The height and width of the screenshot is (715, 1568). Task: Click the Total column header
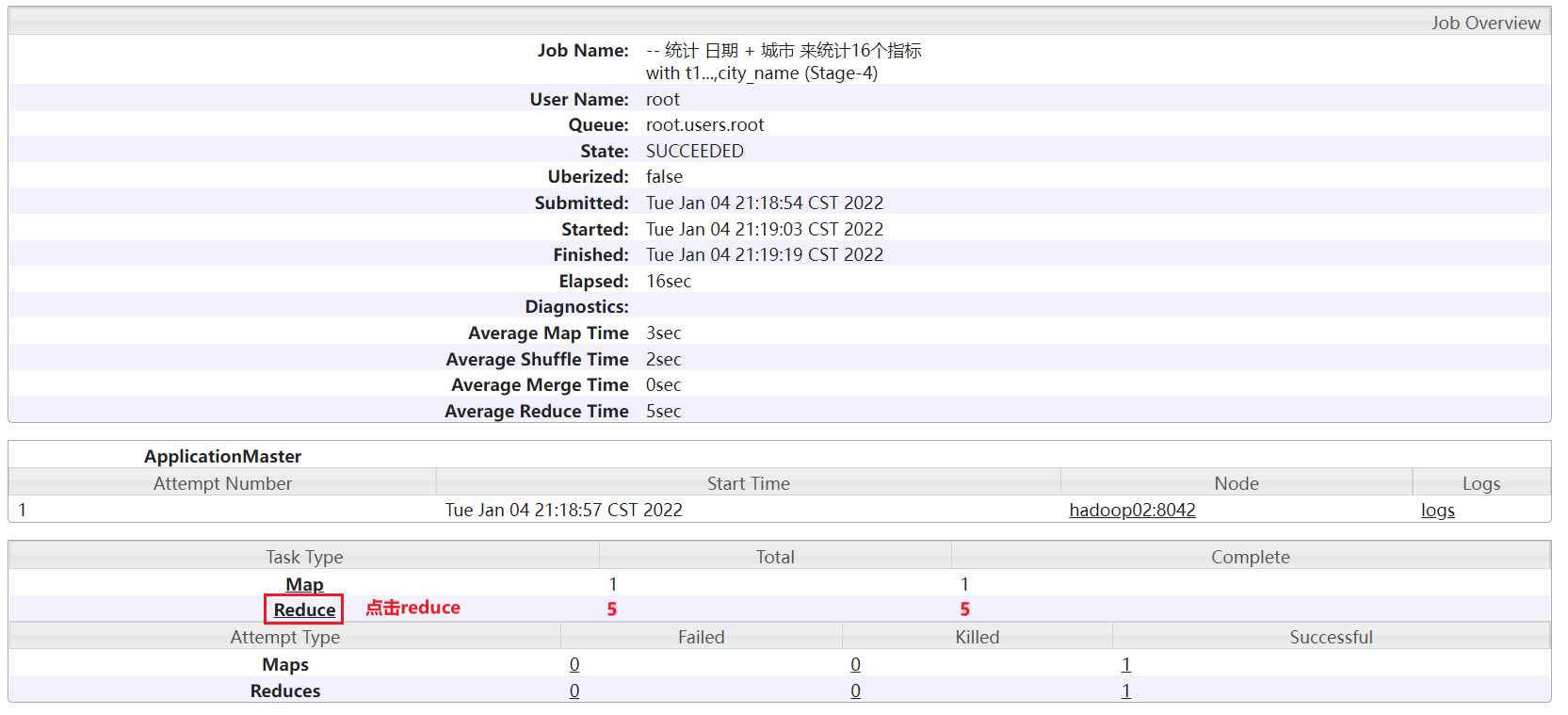(x=775, y=557)
